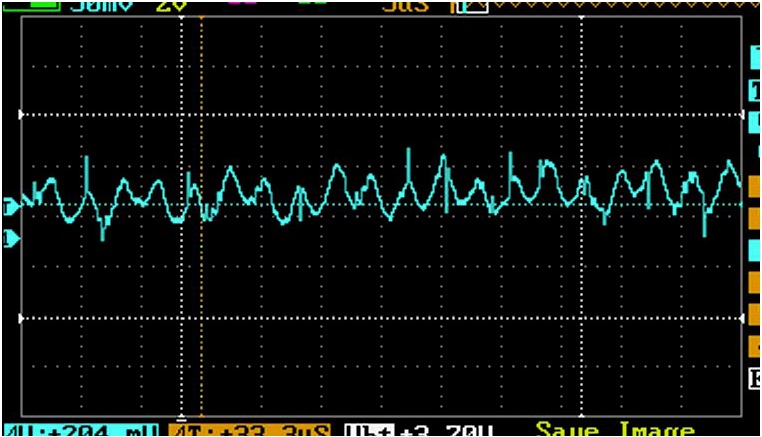Click the rightmost white time cursor marker at top
The width and height of the screenshot is (762, 437).
pyautogui.click(x=581, y=18)
